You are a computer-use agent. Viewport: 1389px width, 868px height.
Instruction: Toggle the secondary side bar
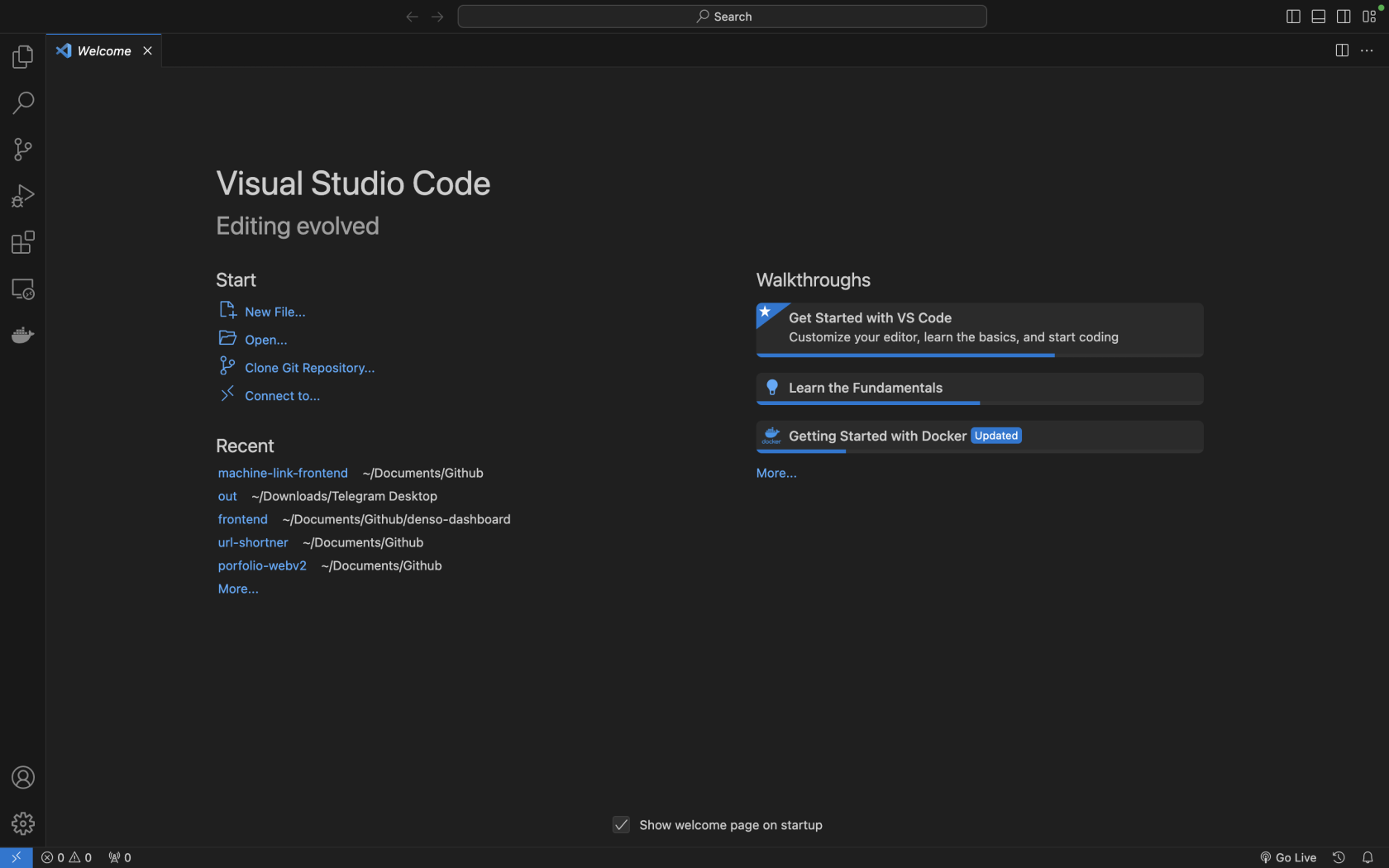1344,17
